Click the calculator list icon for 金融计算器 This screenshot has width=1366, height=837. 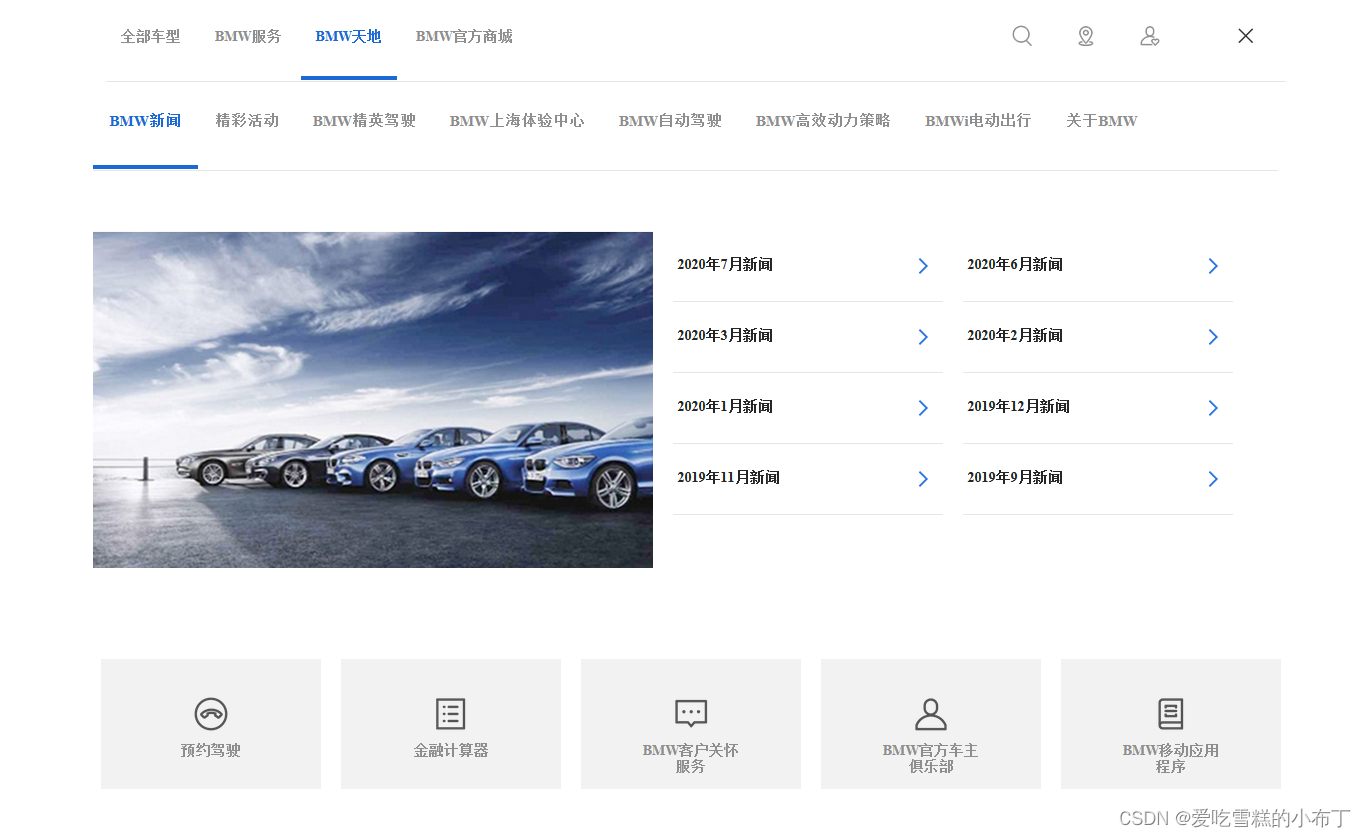pyautogui.click(x=451, y=714)
